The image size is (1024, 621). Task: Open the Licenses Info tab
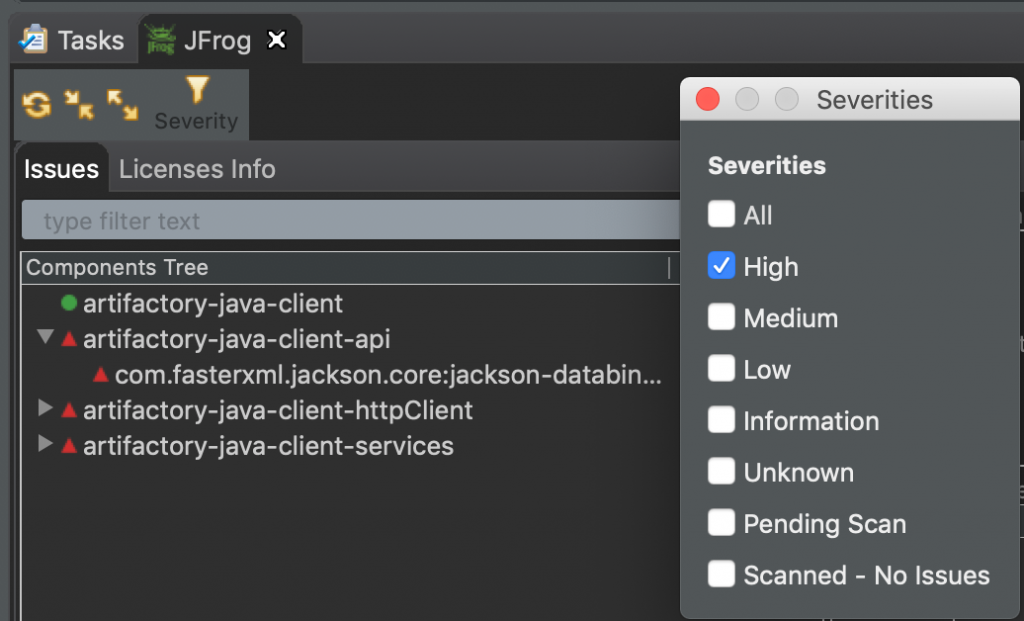coord(197,169)
